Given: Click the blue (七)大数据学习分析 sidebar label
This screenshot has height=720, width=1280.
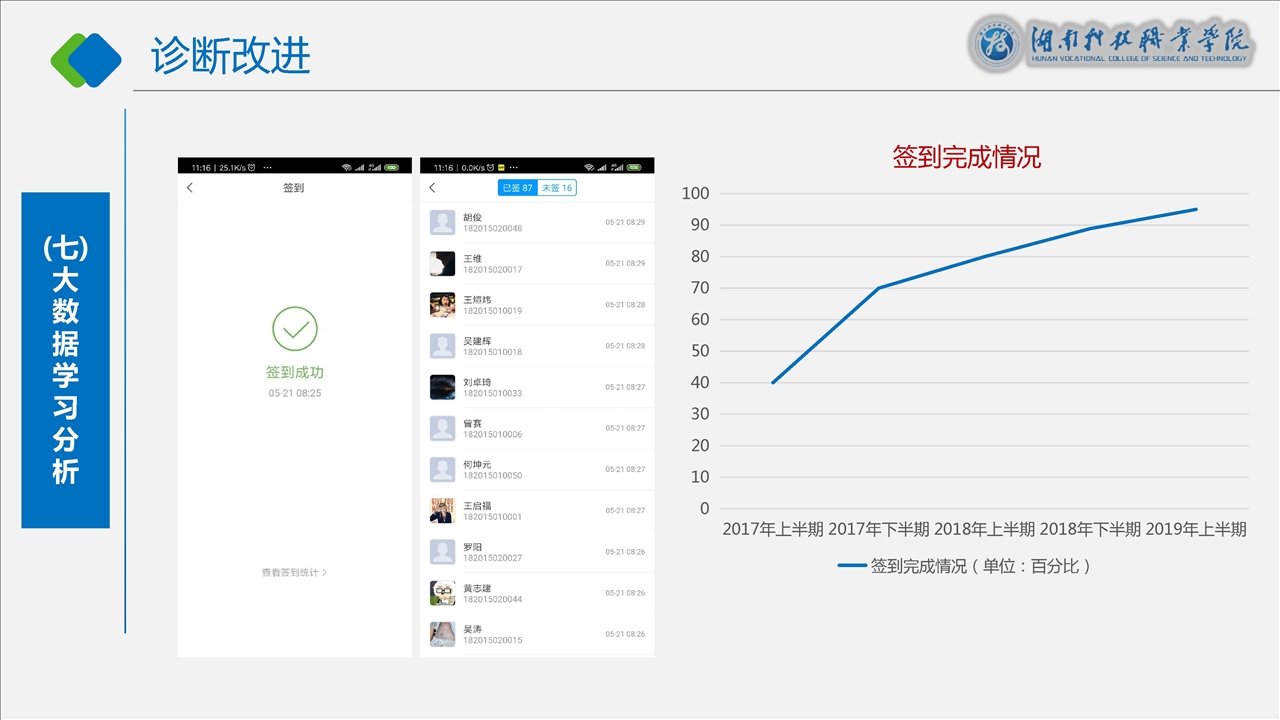Looking at the screenshot, I should (x=65, y=360).
